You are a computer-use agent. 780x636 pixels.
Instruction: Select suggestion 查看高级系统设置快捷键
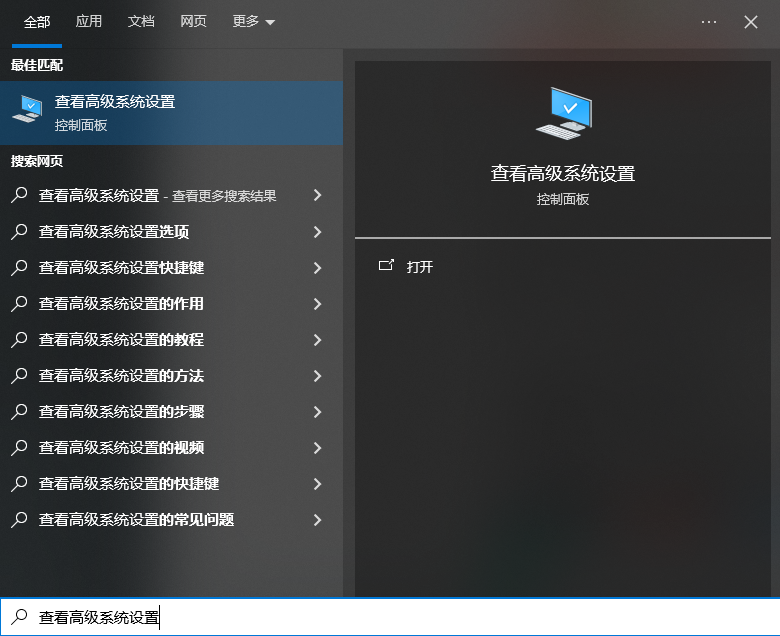pos(171,268)
